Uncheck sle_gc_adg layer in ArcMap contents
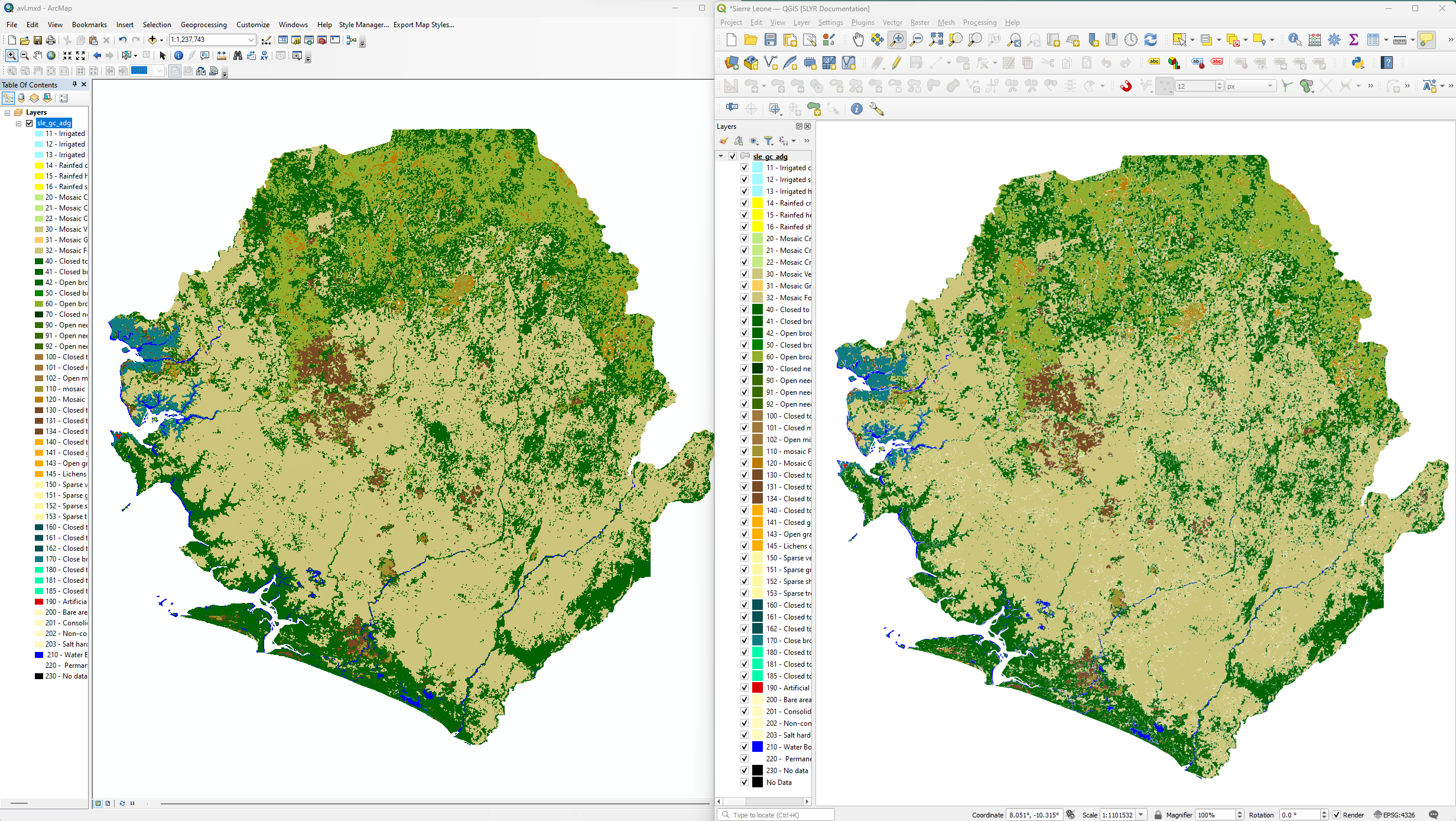 pos(29,123)
